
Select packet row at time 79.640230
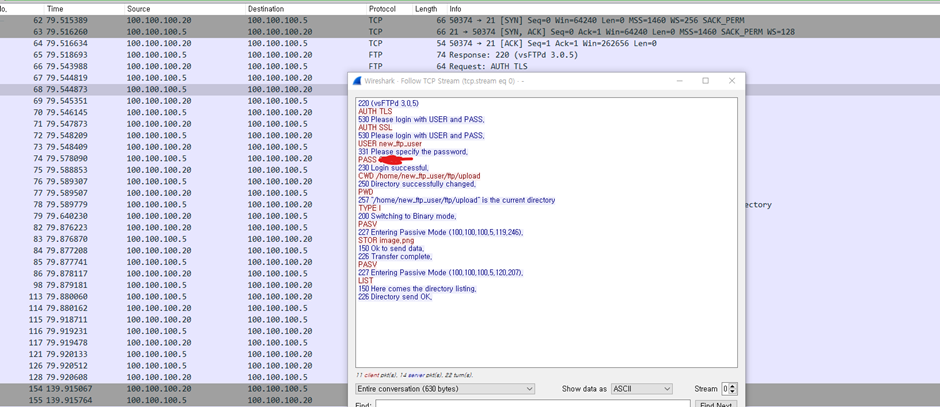pos(174,216)
